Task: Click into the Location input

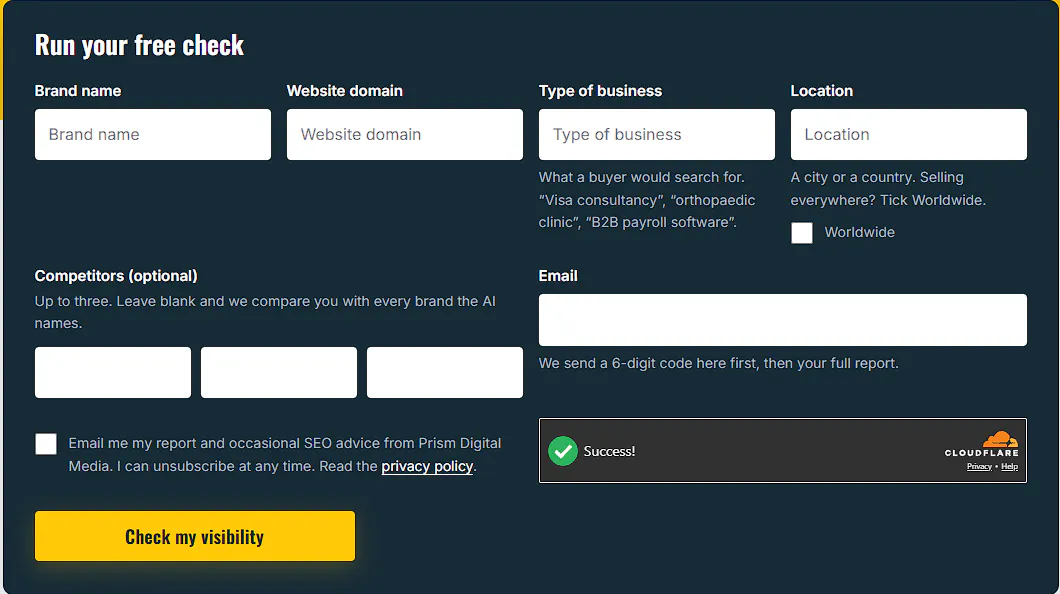Action: 909,134
